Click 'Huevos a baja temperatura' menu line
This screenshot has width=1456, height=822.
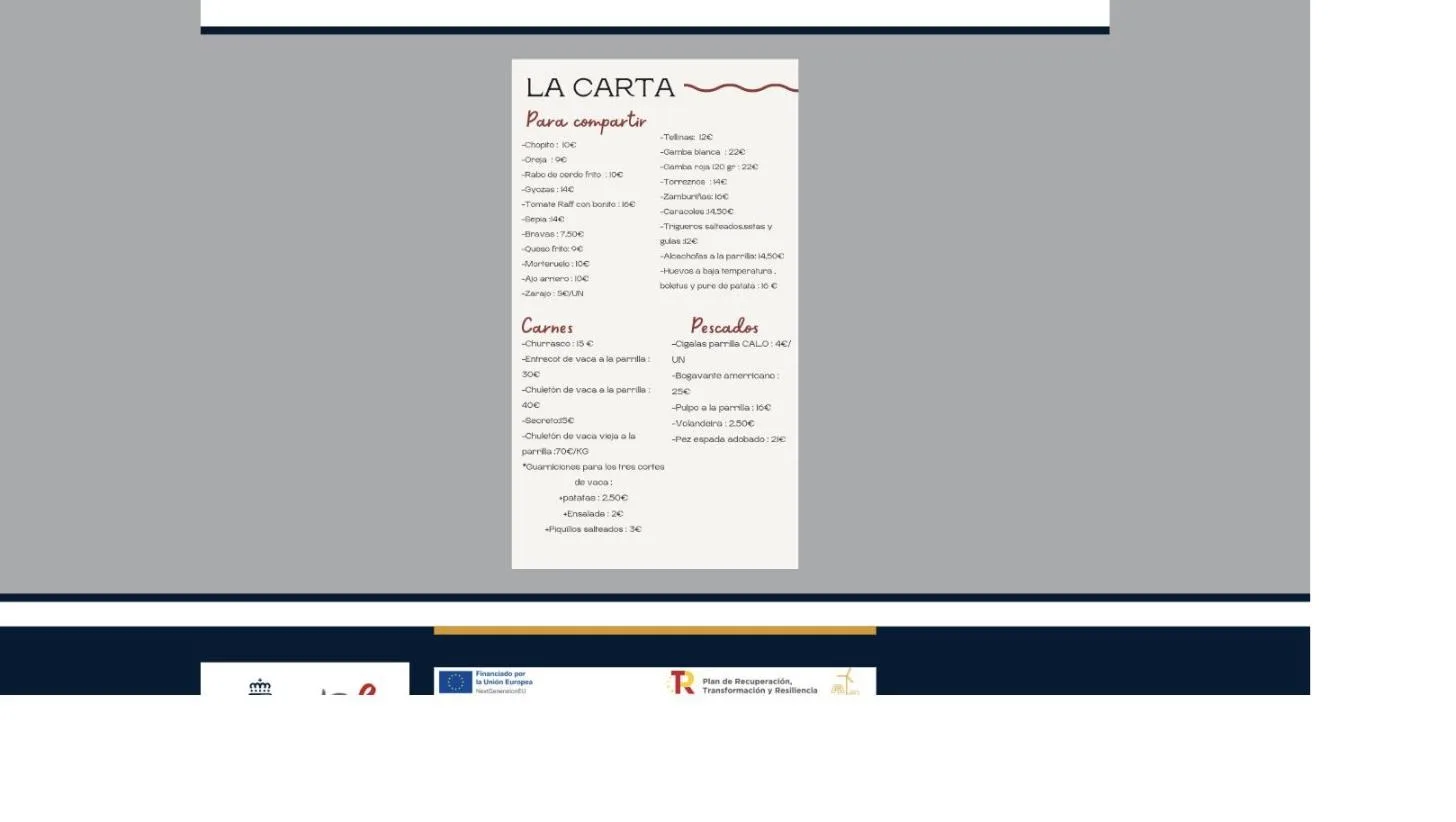click(x=718, y=271)
